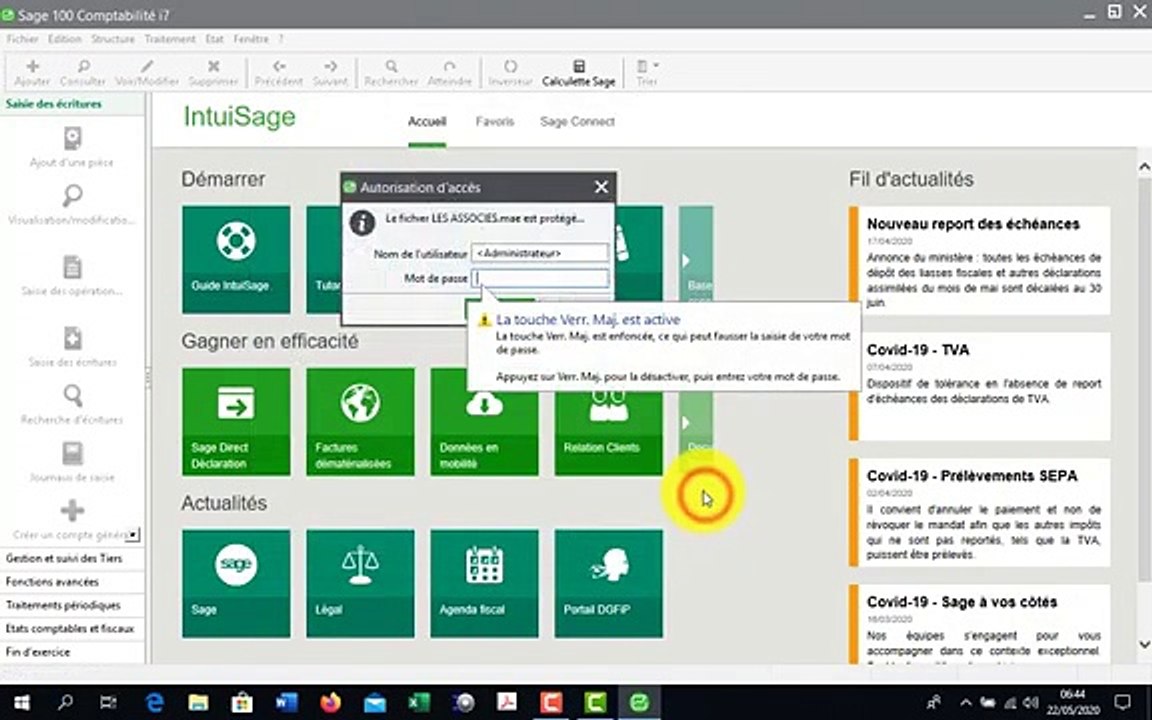Click the Précédent arrow icon
This screenshot has height=720, width=1152.
click(x=278, y=66)
